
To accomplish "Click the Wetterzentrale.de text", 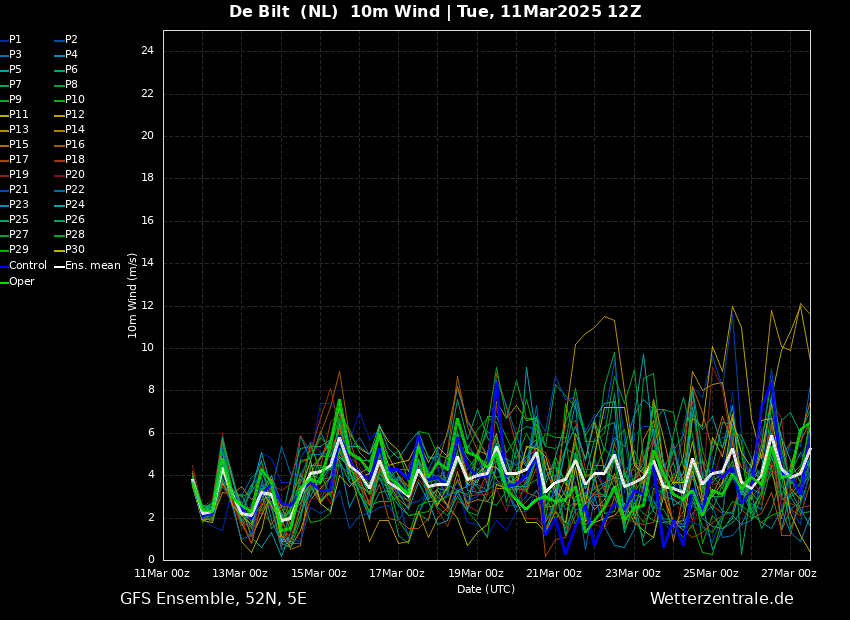I will click(722, 599).
